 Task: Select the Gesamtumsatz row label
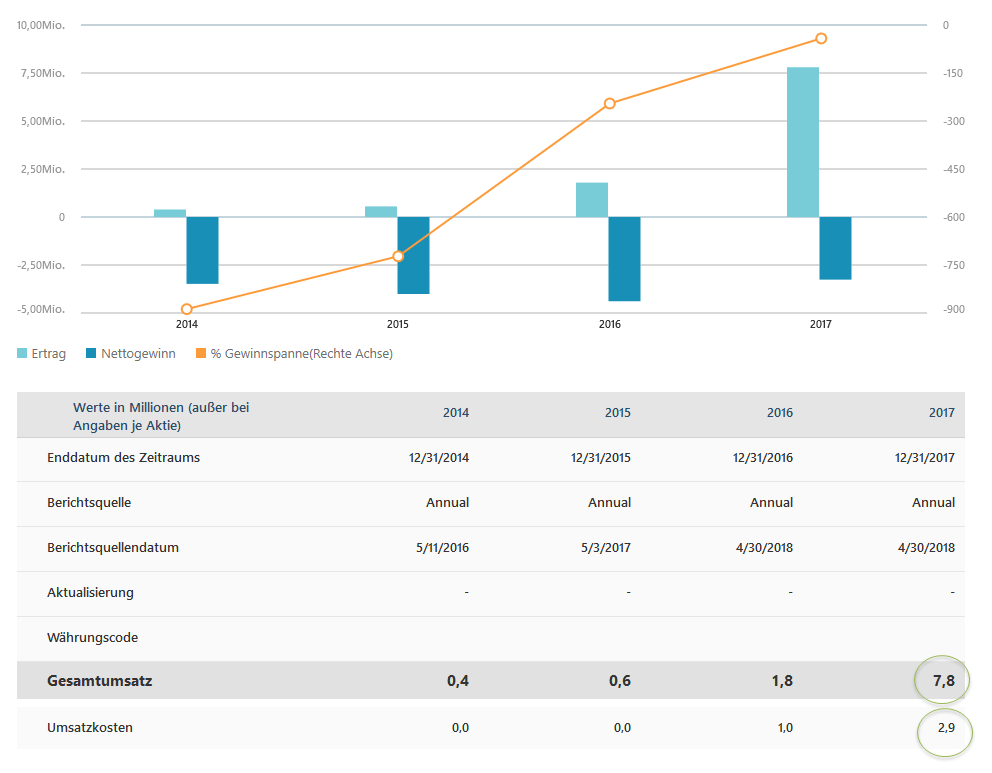[100, 681]
